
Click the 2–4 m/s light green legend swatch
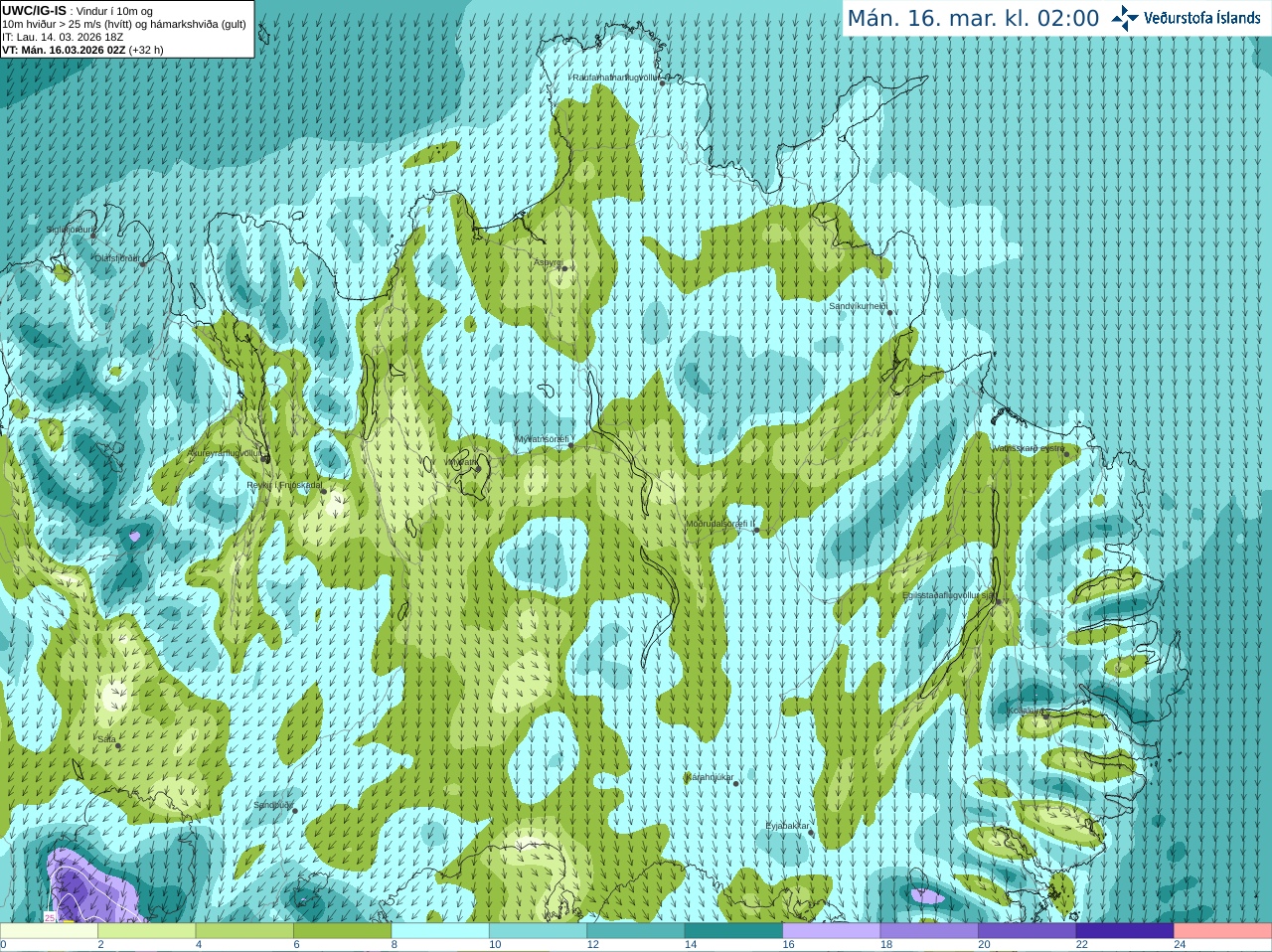[x=147, y=931]
